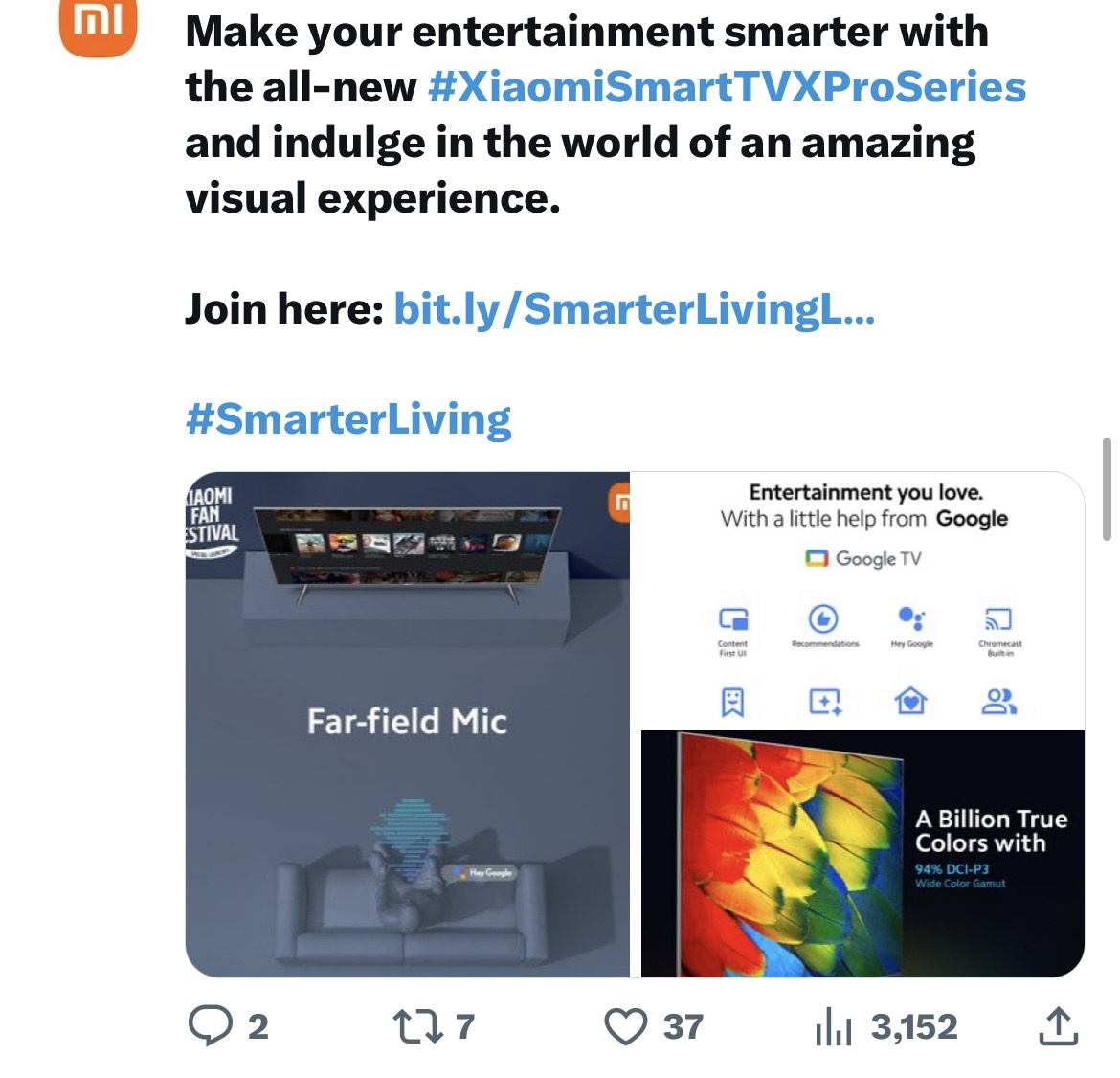View tweet analytics bar chart icon
Viewport: 1120px width, 1078px height.
[x=833, y=1028]
